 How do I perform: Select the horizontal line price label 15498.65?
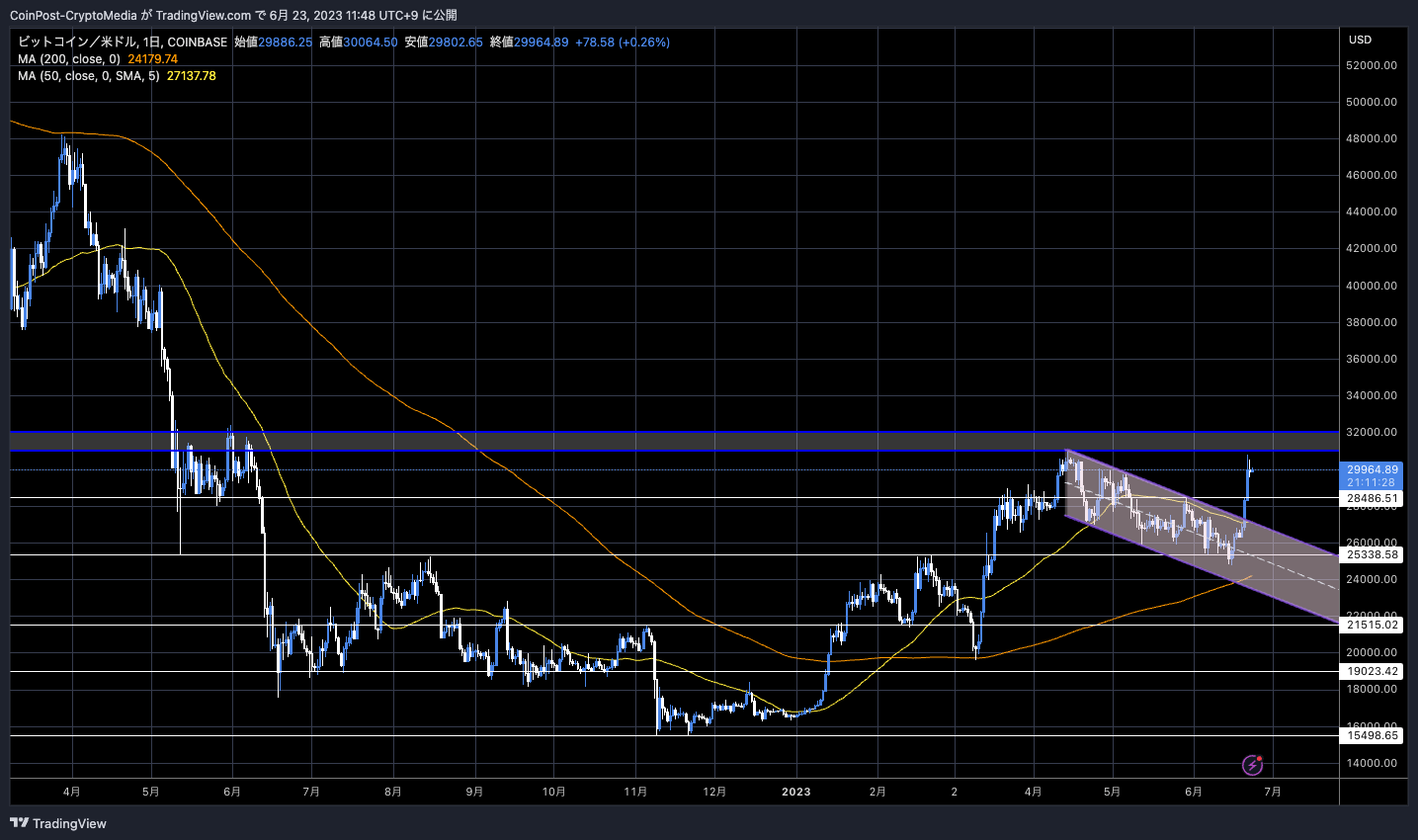coord(1373,735)
